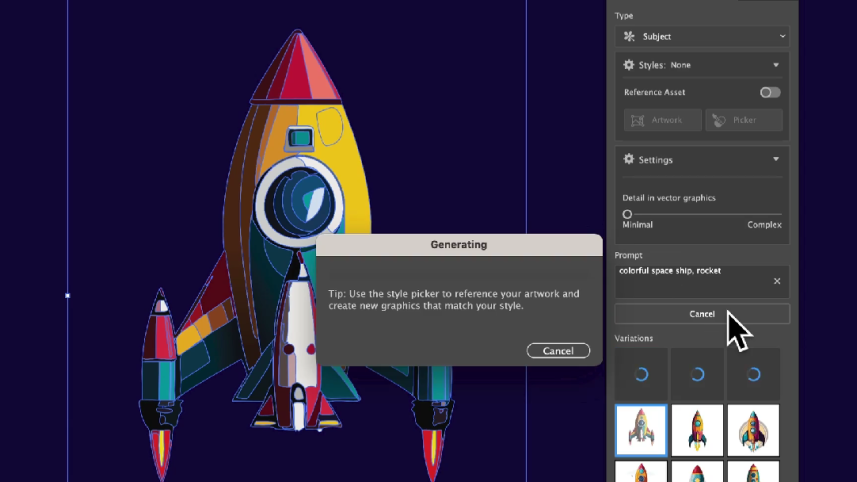Expand the Styles: None dropdown arrow
Viewport: 857px width, 482px height.
(776, 65)
